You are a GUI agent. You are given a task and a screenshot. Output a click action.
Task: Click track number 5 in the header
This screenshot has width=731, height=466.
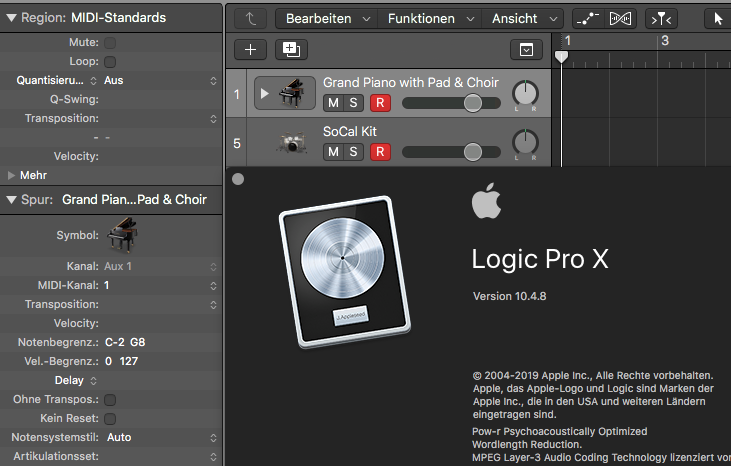(237, 143)
